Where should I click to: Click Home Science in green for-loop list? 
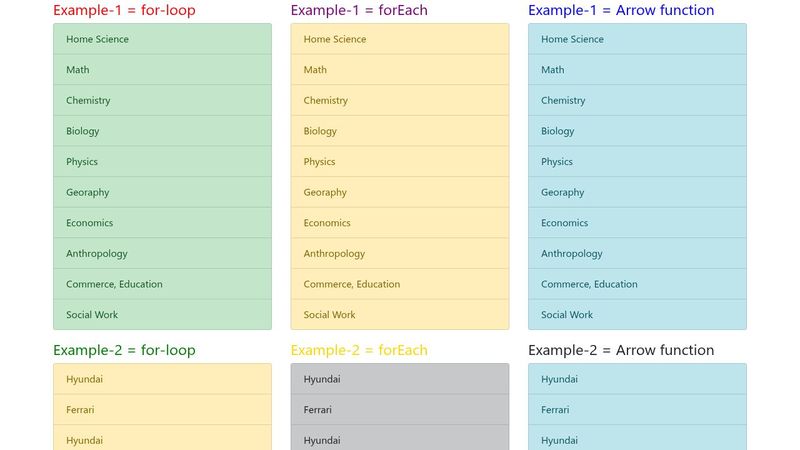98,39
